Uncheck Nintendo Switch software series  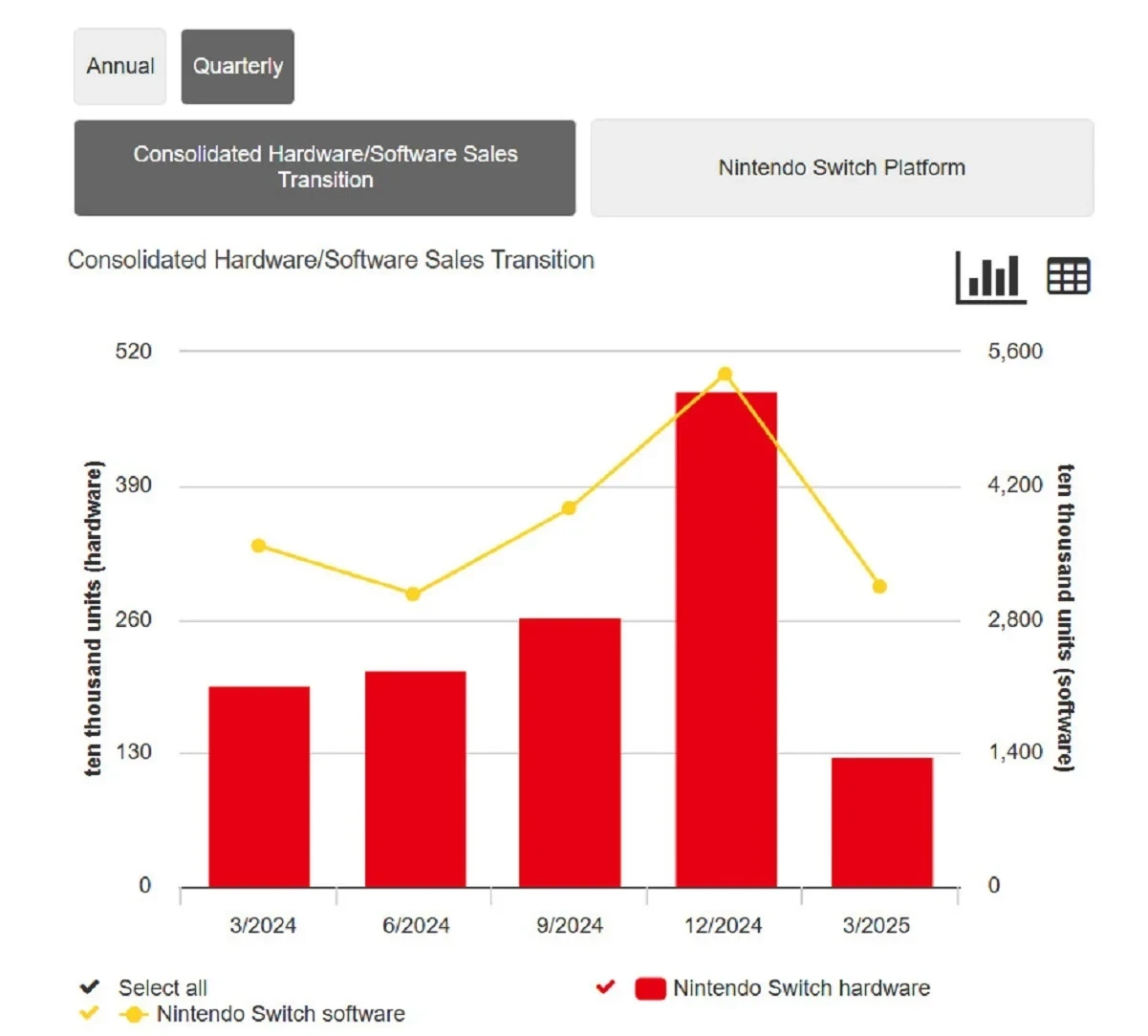tap(90, 1013)
